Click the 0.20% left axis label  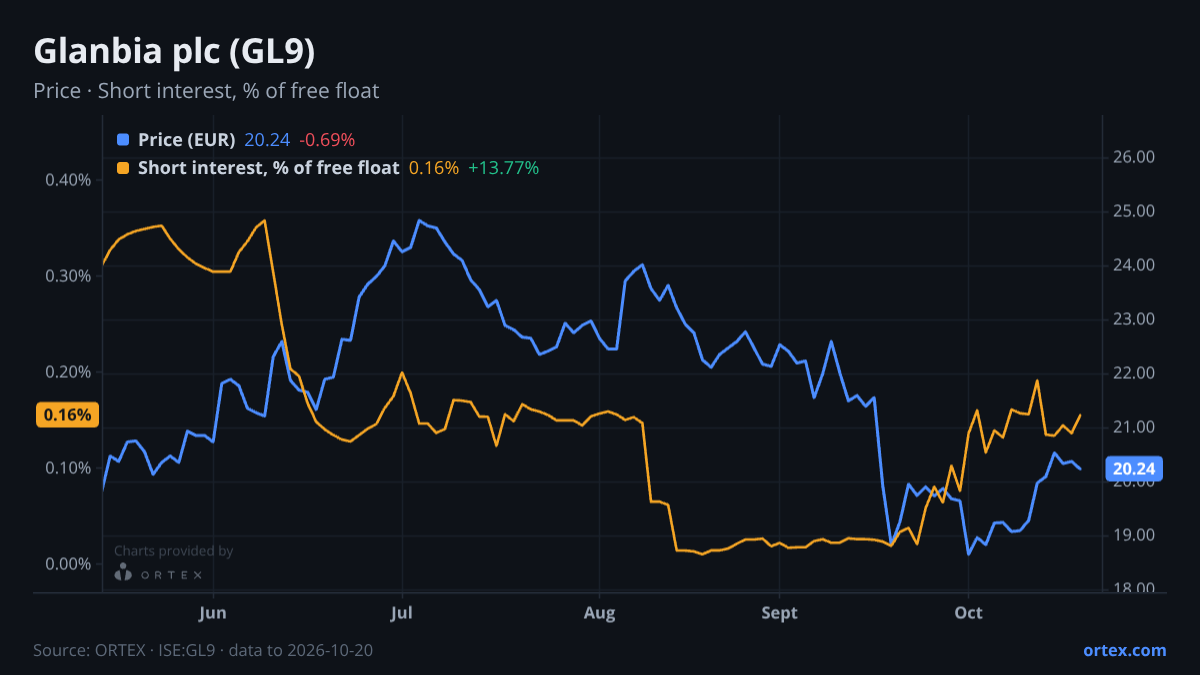click(68, 372)
